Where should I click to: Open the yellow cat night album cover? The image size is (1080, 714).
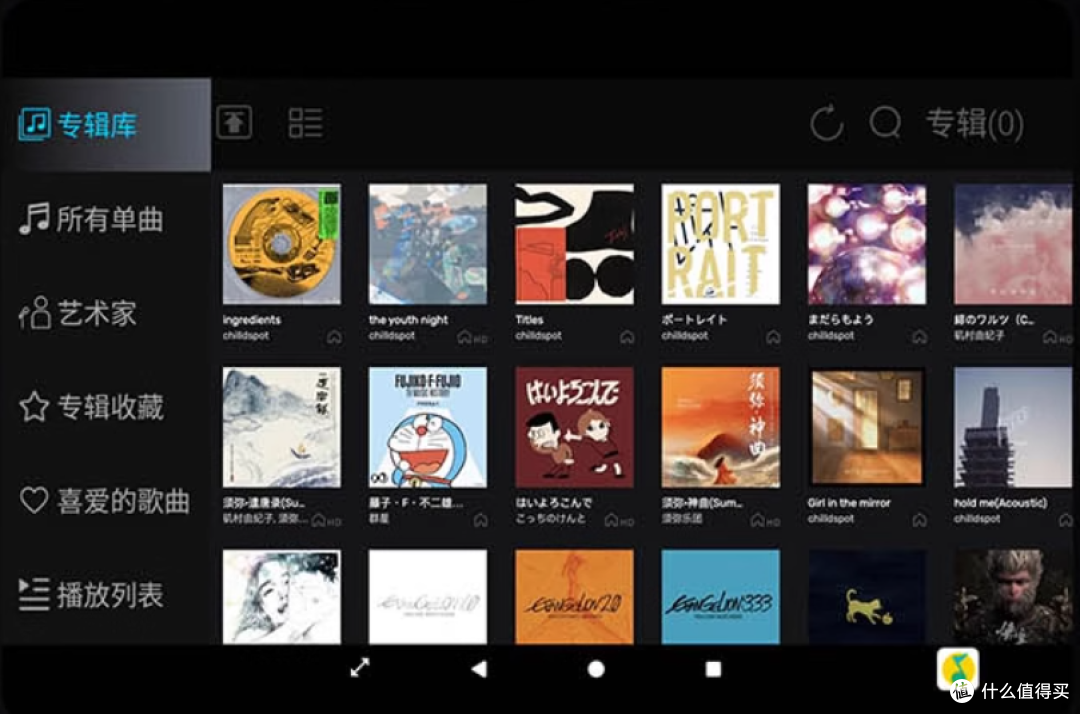[x=867, y=596]
